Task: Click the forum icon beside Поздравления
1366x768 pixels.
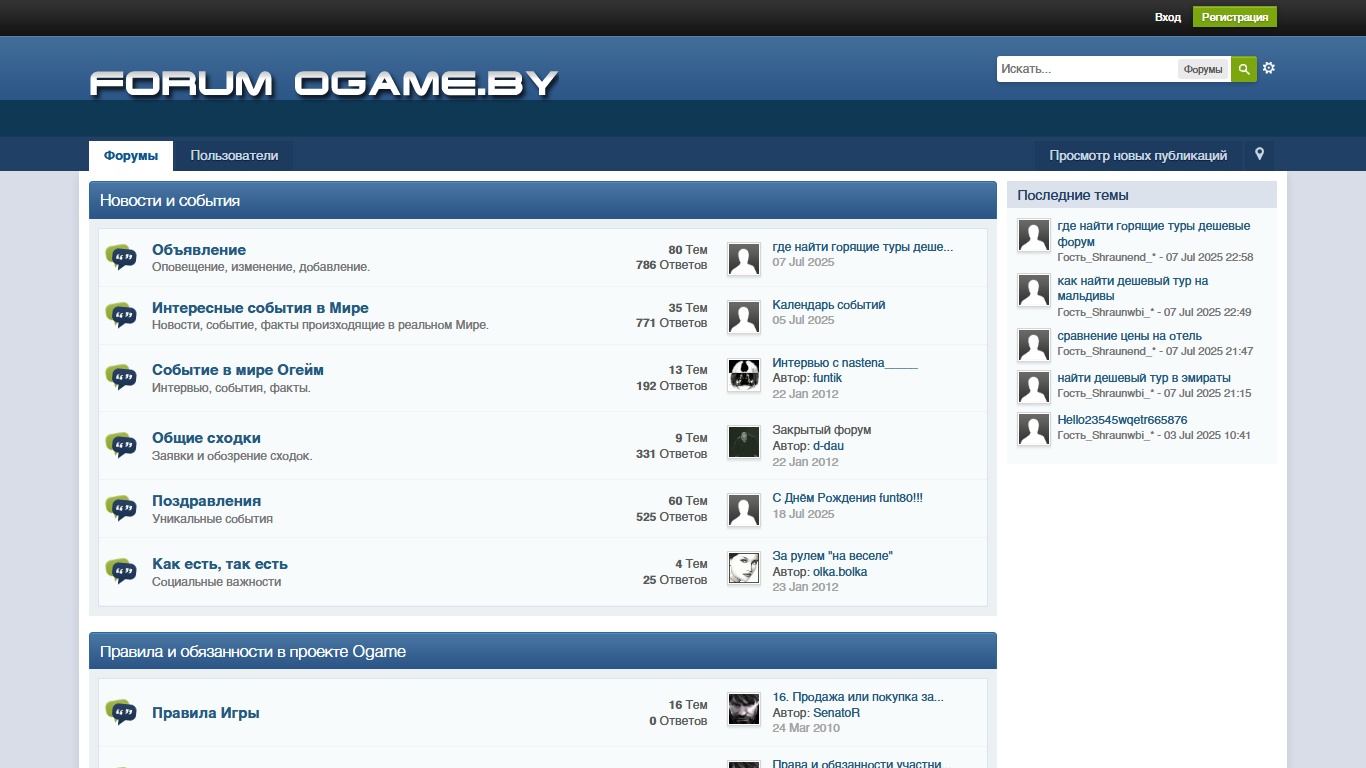Action: click(121, 509)
